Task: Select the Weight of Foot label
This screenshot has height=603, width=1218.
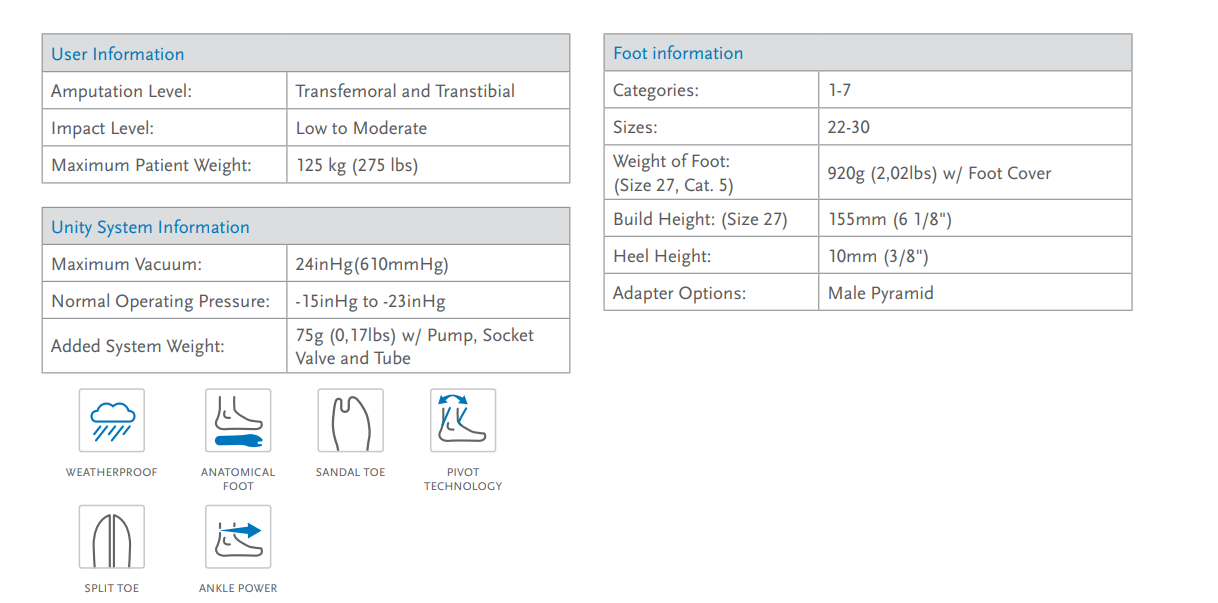Action: pos(673,172)
